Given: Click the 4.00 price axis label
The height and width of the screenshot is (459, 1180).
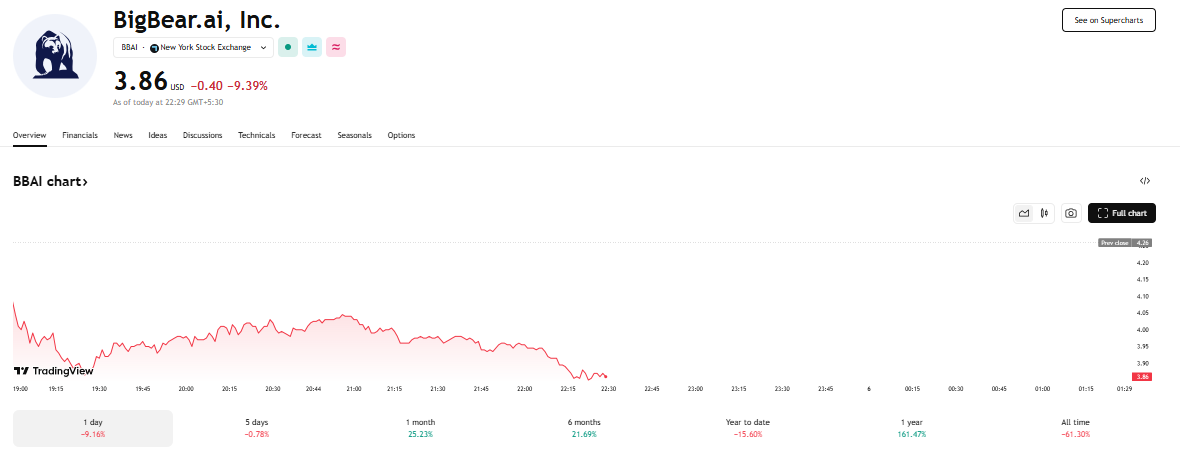Looking at the screenshot, I should click(1142, 330).
